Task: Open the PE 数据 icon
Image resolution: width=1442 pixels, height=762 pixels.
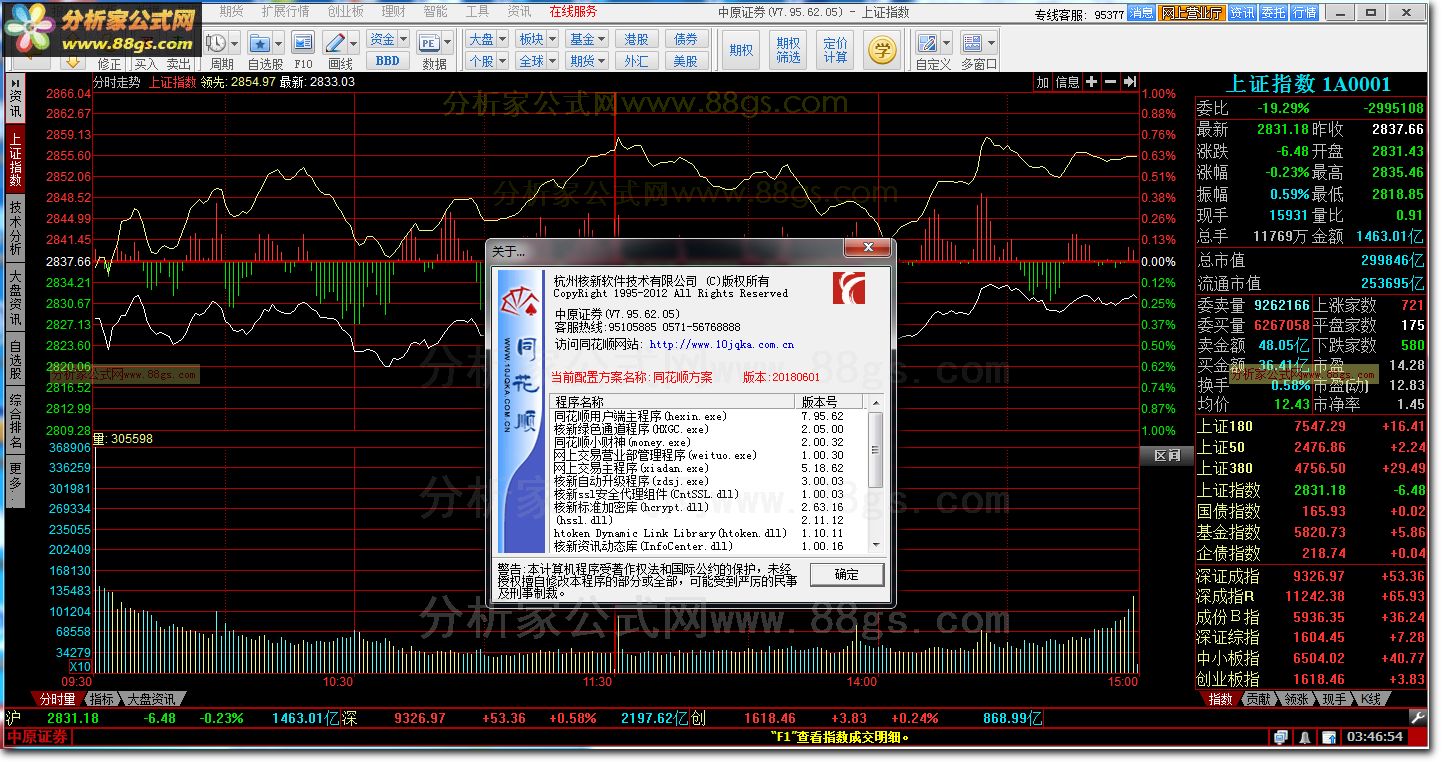Action: 429,43
